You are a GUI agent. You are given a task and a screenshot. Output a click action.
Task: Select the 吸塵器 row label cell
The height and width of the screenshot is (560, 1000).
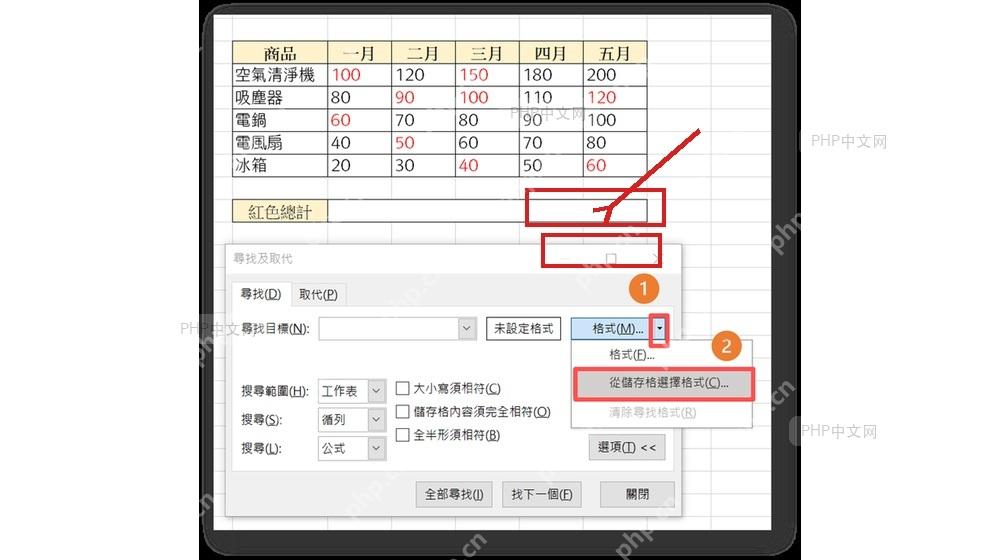(280, 98)
